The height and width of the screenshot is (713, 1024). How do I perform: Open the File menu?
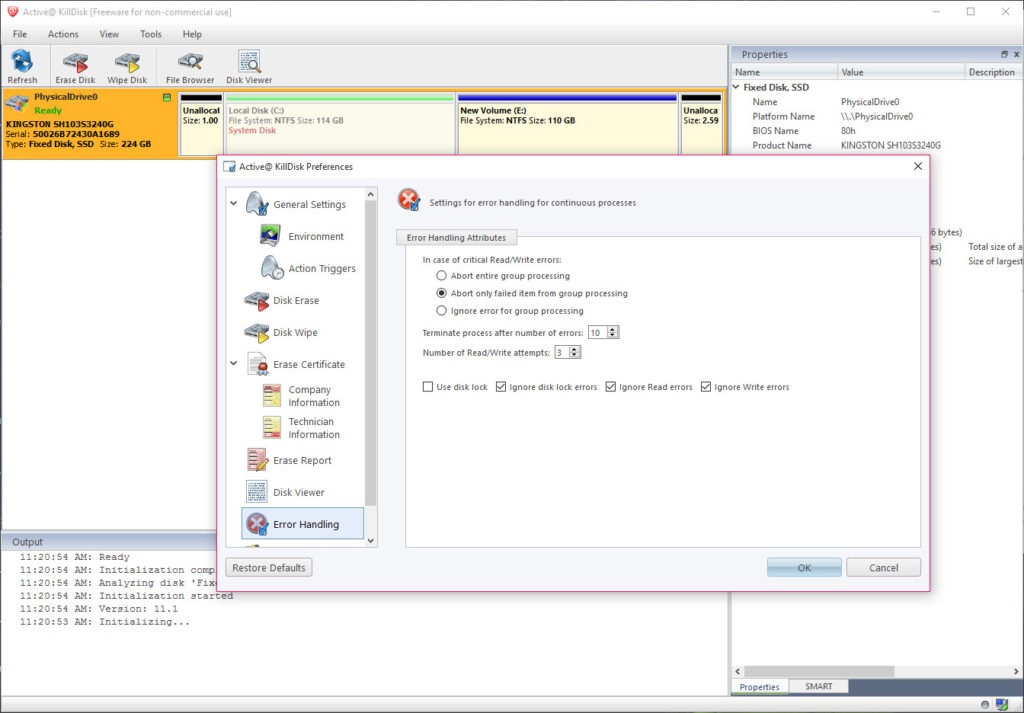tap(20, 34)
